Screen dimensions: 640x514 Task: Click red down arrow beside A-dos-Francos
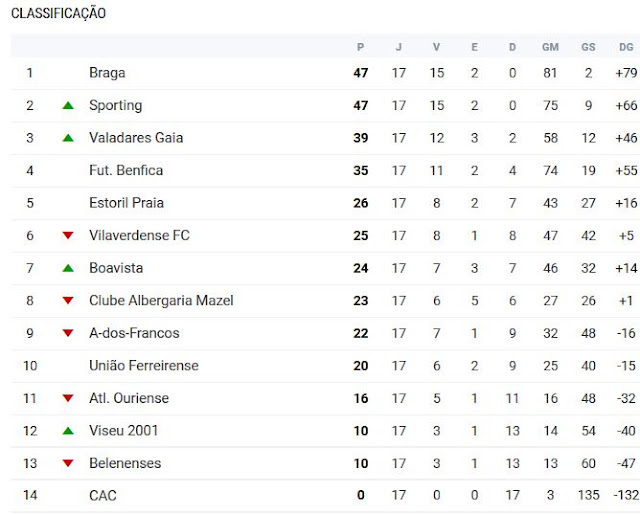pyautogui.click(x=68, y=334)
